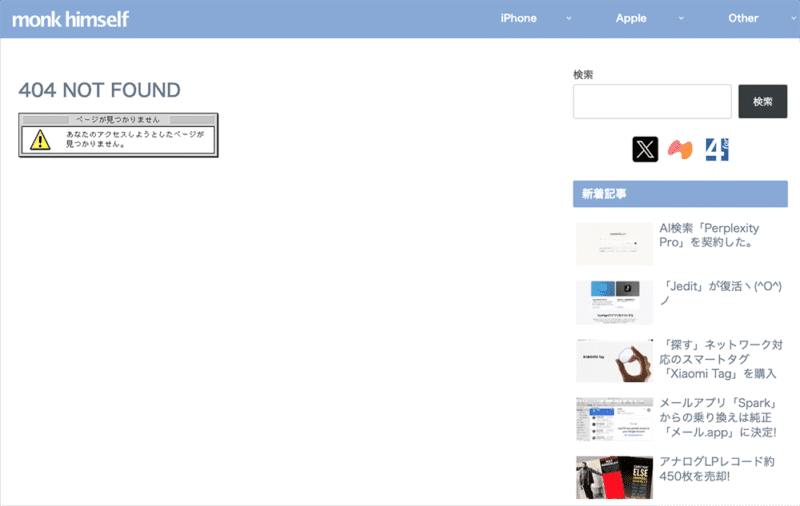
Task: Click the yellow warning triangle icon
Action: click(x=39, y=140)
